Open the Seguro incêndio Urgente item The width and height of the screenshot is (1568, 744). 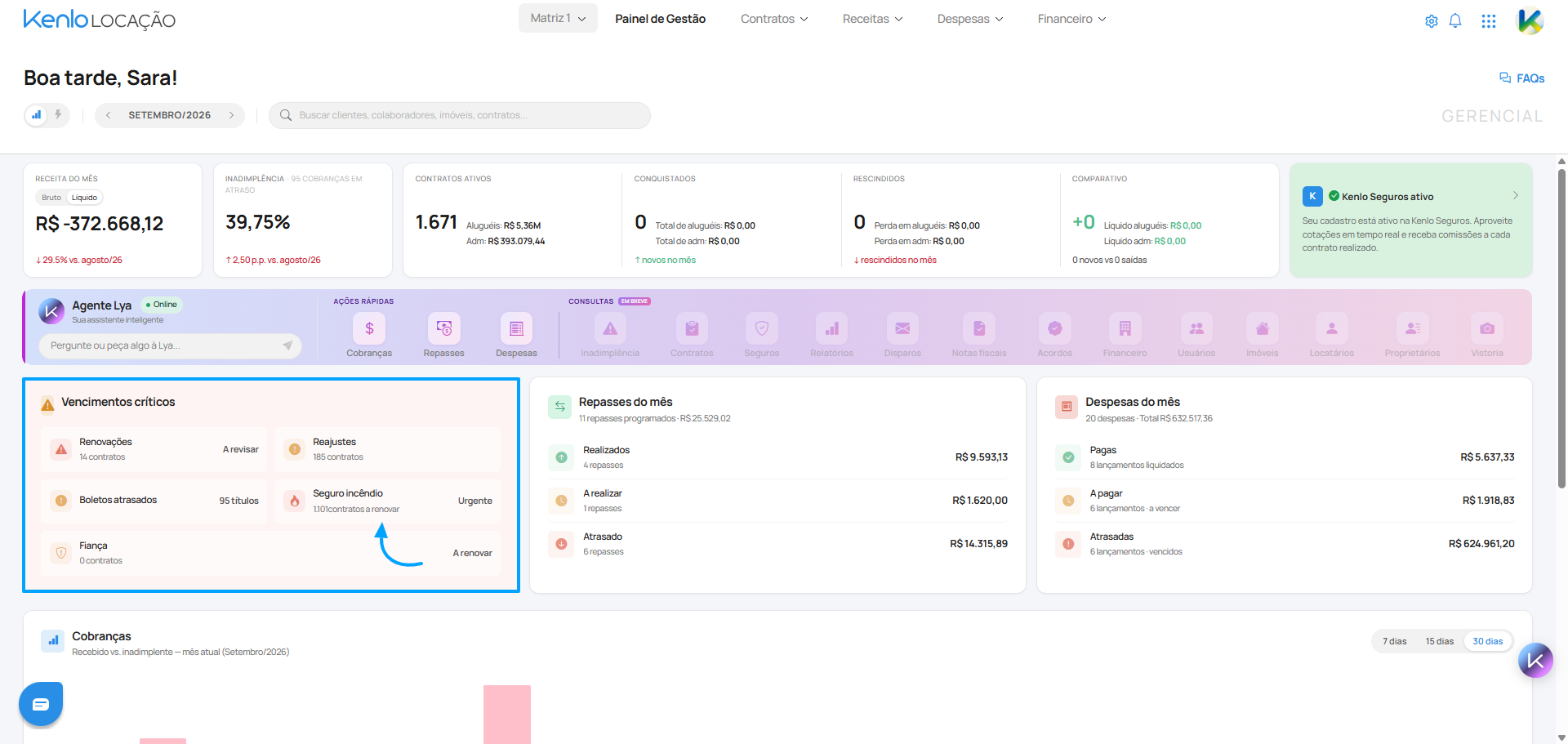[388, 501]
